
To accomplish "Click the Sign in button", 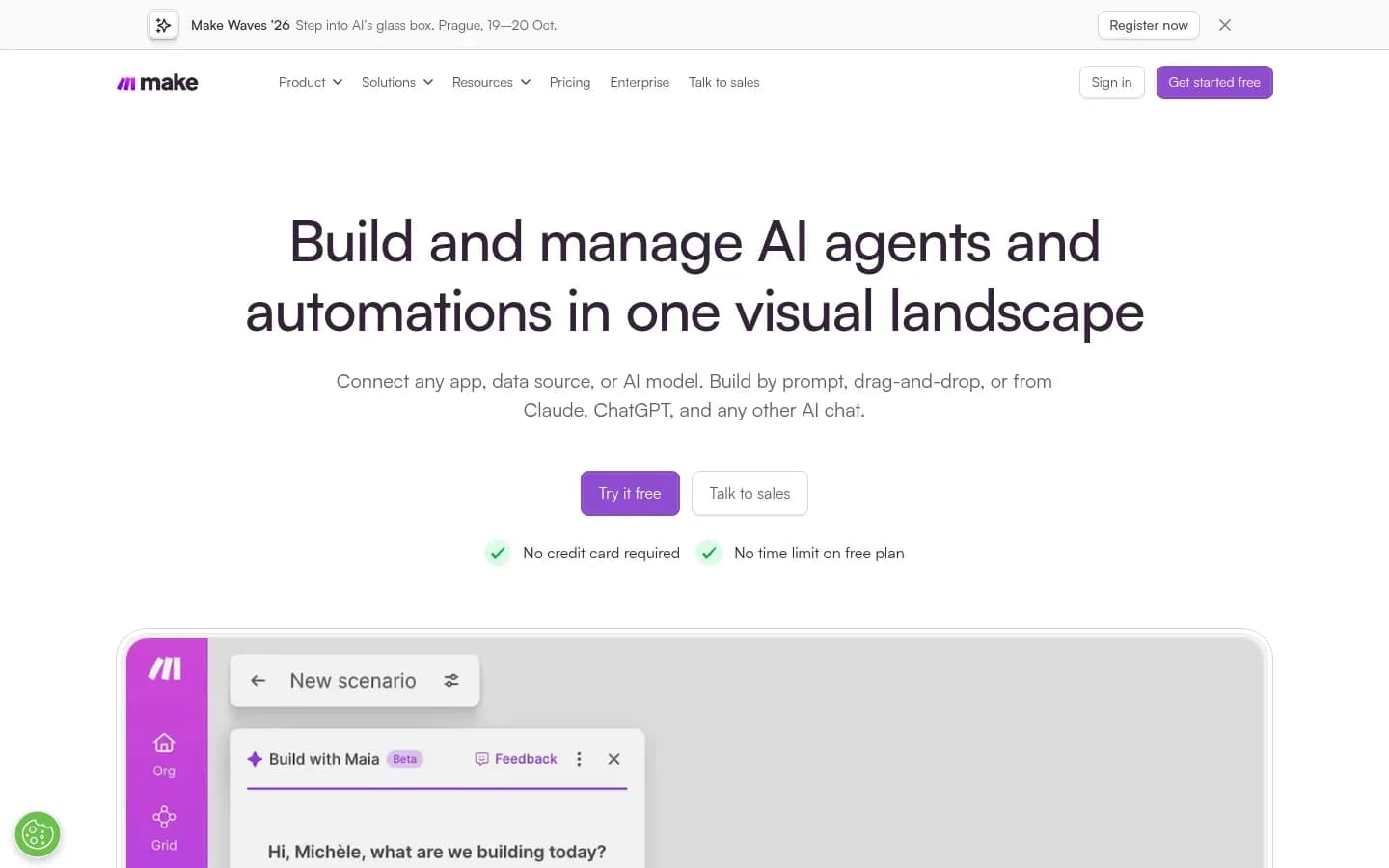I will [1111, 82].
